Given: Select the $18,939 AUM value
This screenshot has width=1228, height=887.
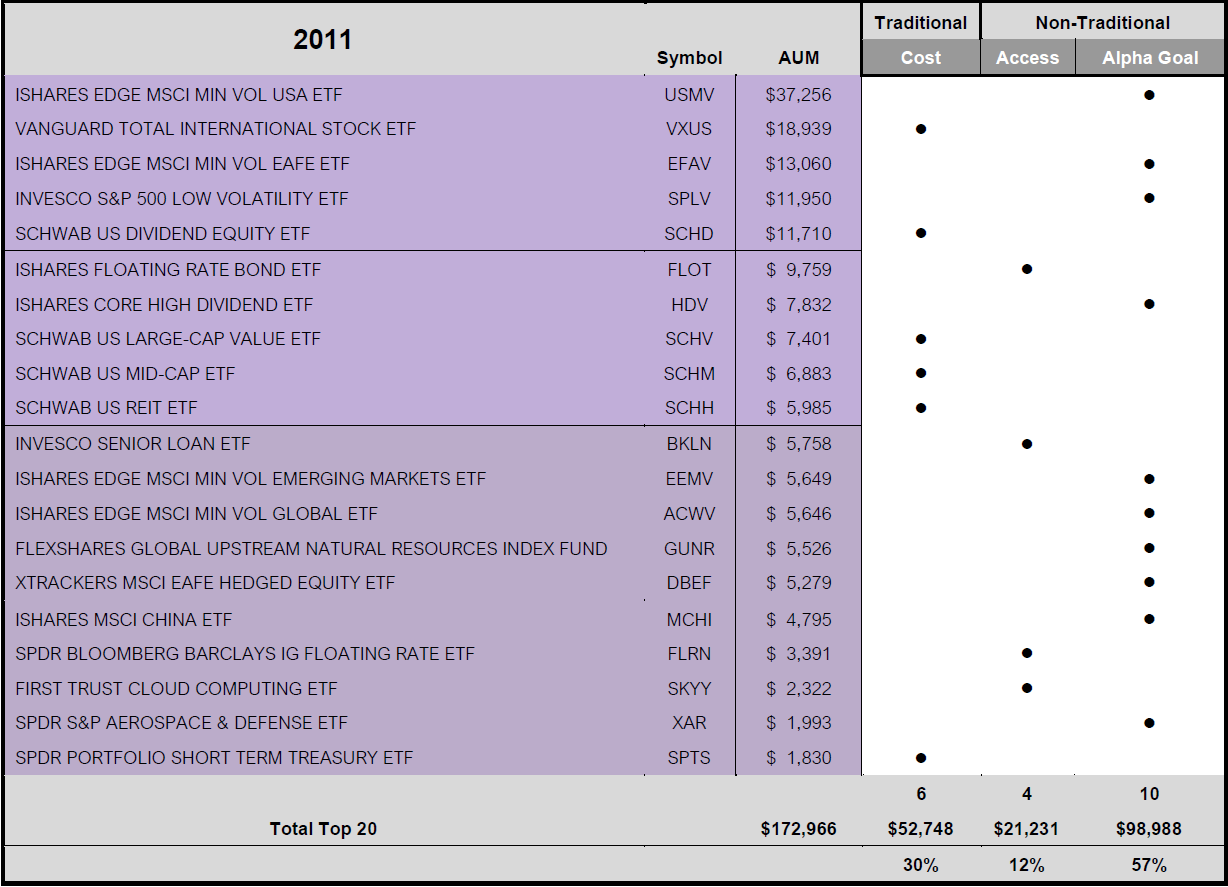Looking at the screenshot, I should point(798,129).
